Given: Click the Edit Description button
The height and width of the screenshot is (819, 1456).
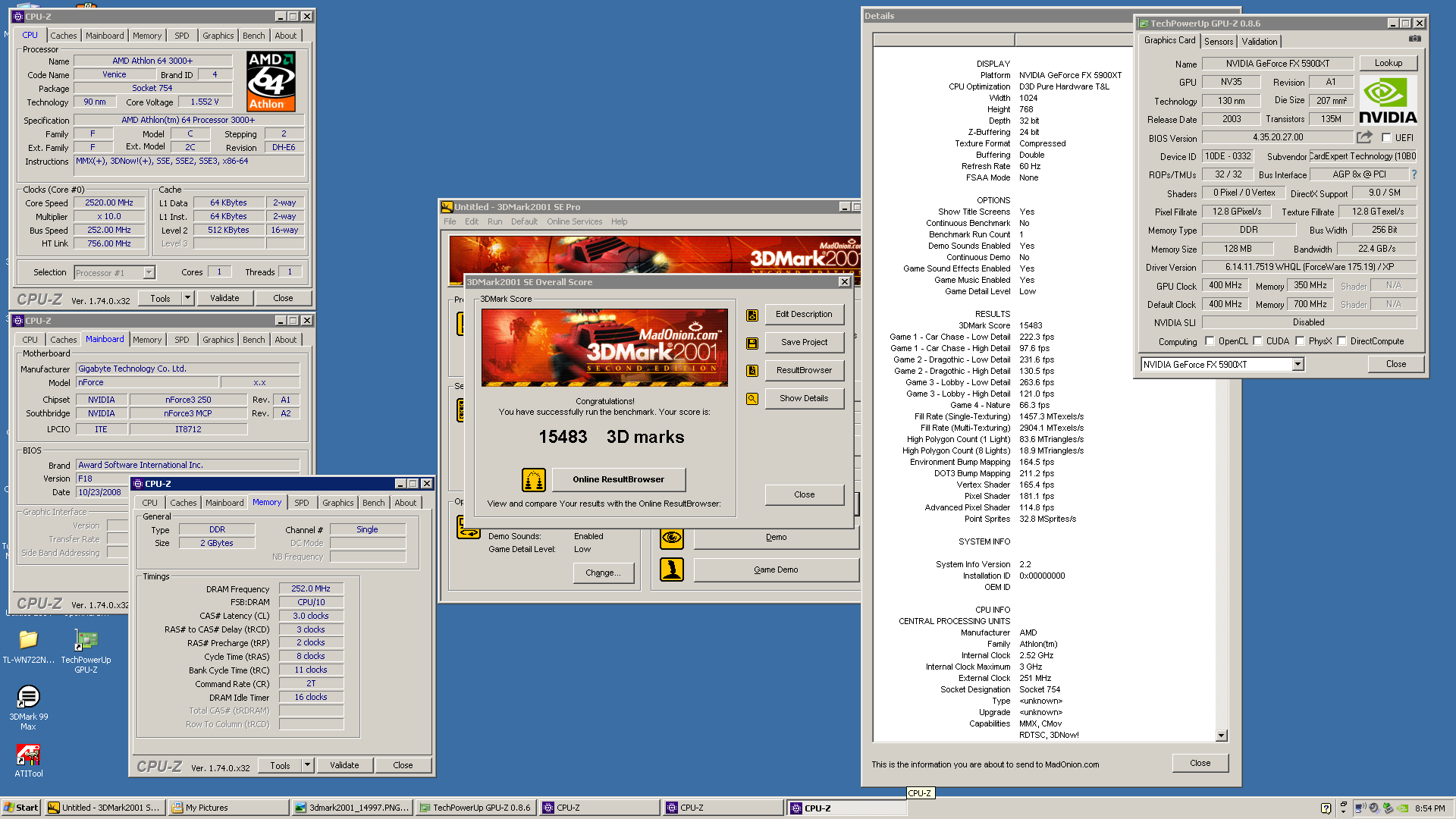Looking at the screenshot, I should (x=804, y=314).
